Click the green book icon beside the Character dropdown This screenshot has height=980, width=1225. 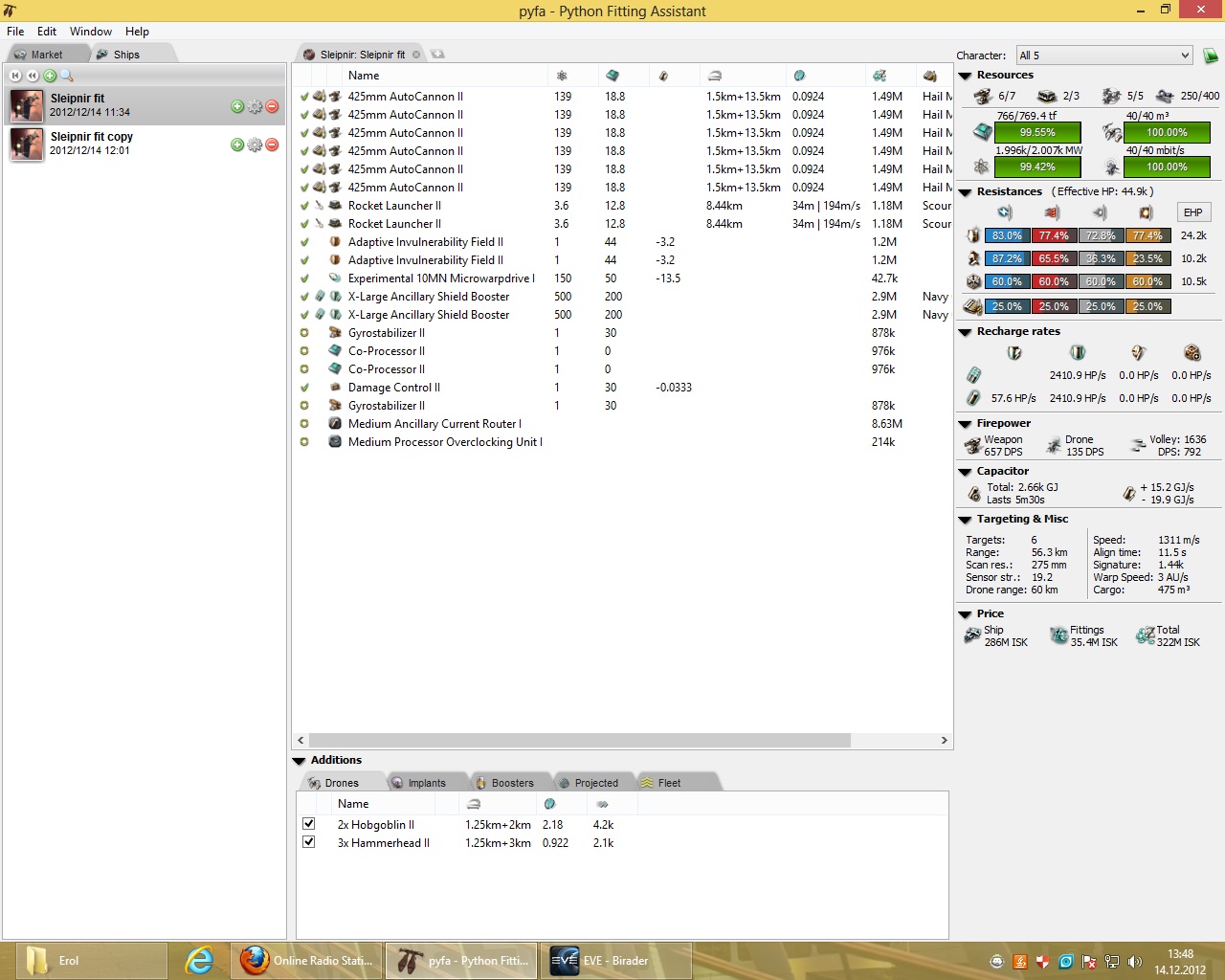click(x=1211, y=56)
